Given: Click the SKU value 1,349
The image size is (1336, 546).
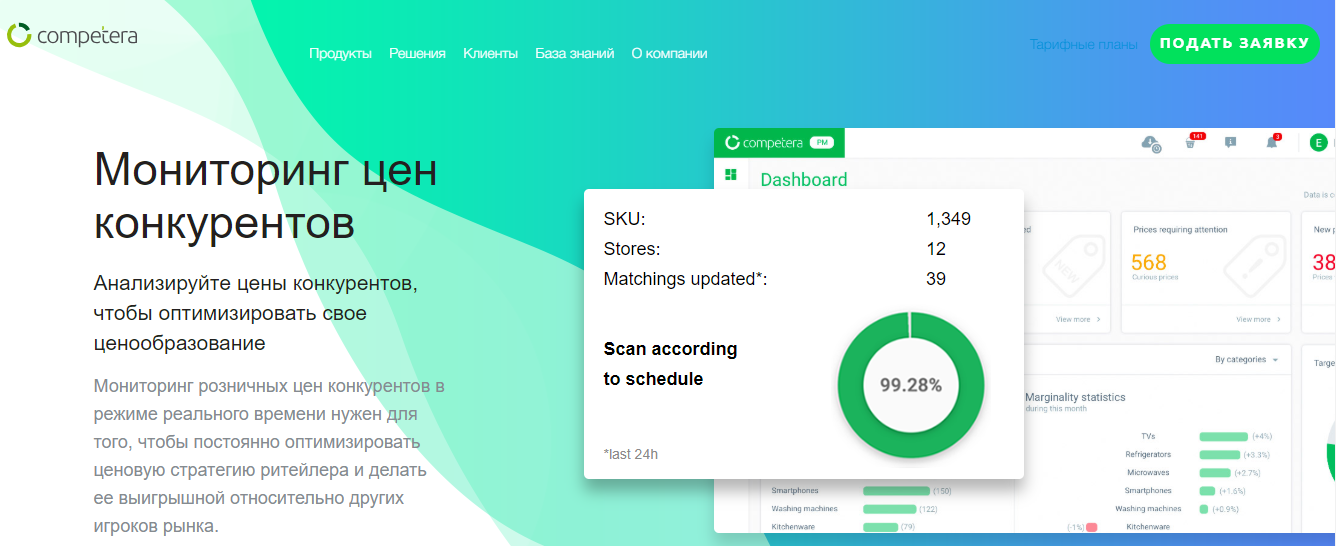Looking at the screenshot, I should coord(948,219).
